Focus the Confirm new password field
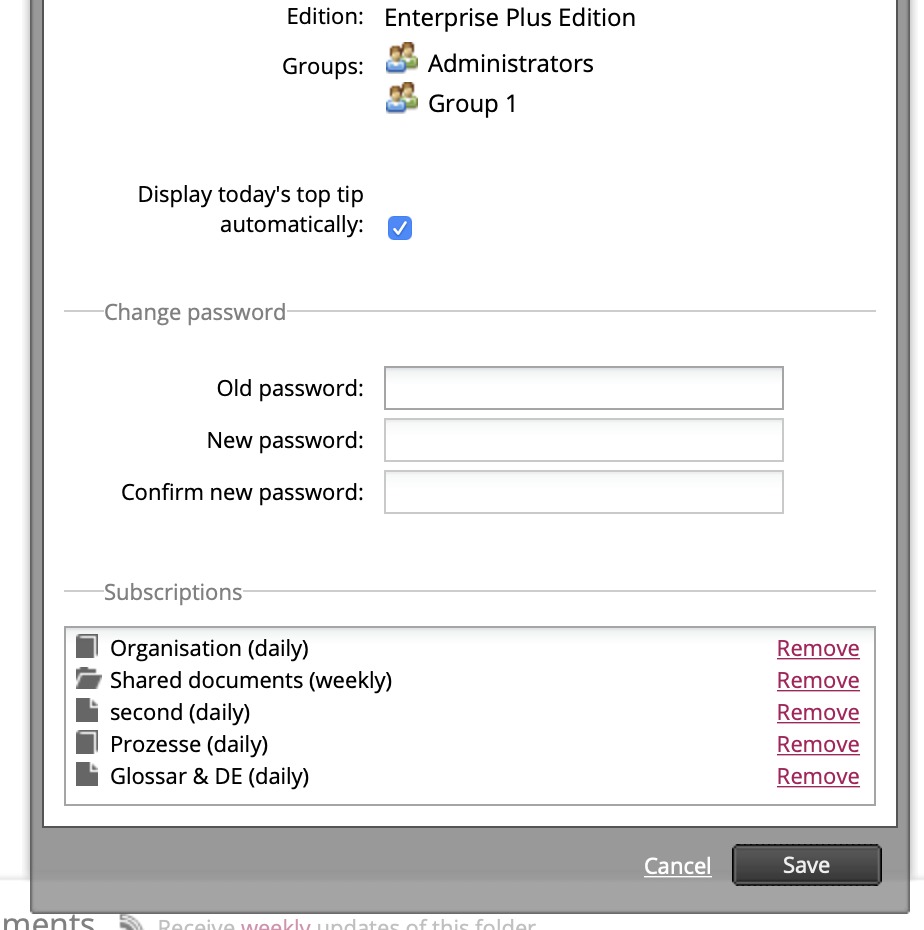 (584, 492)
